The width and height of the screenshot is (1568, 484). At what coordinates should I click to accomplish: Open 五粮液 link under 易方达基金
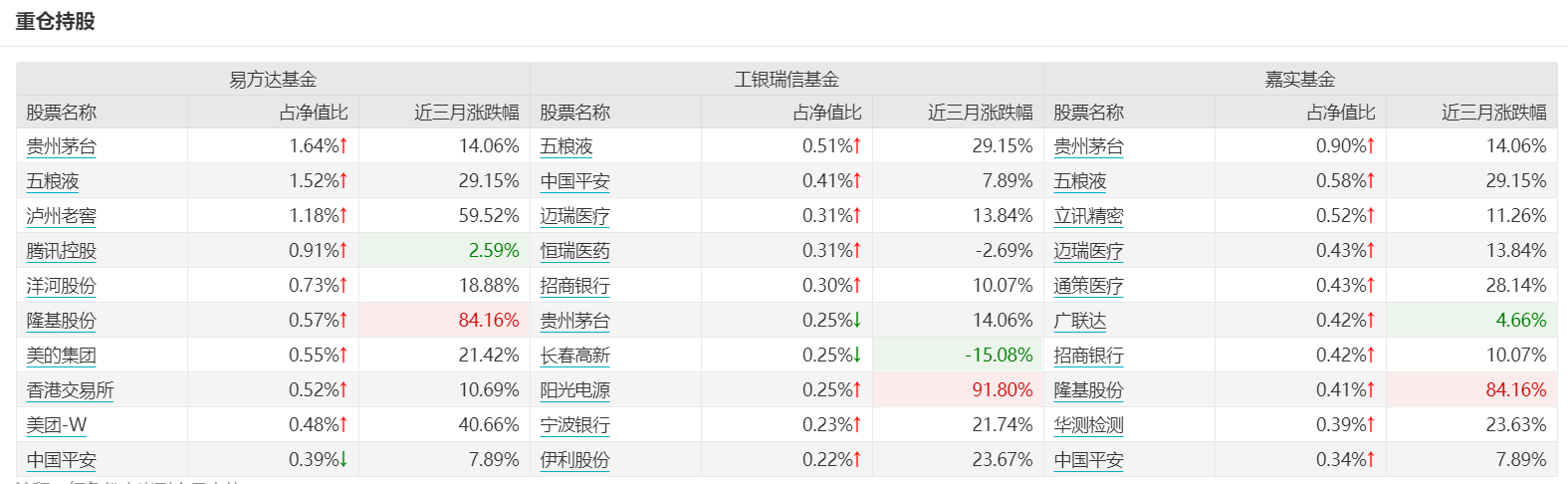coord(53,181)
